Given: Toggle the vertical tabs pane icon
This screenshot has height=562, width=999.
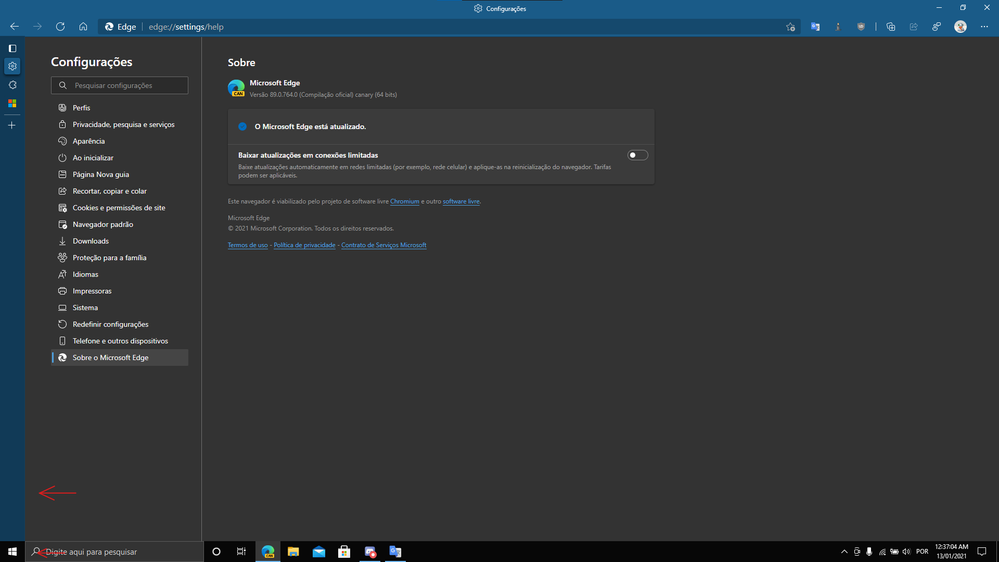Looking at the screenshot, I should 12,48.
